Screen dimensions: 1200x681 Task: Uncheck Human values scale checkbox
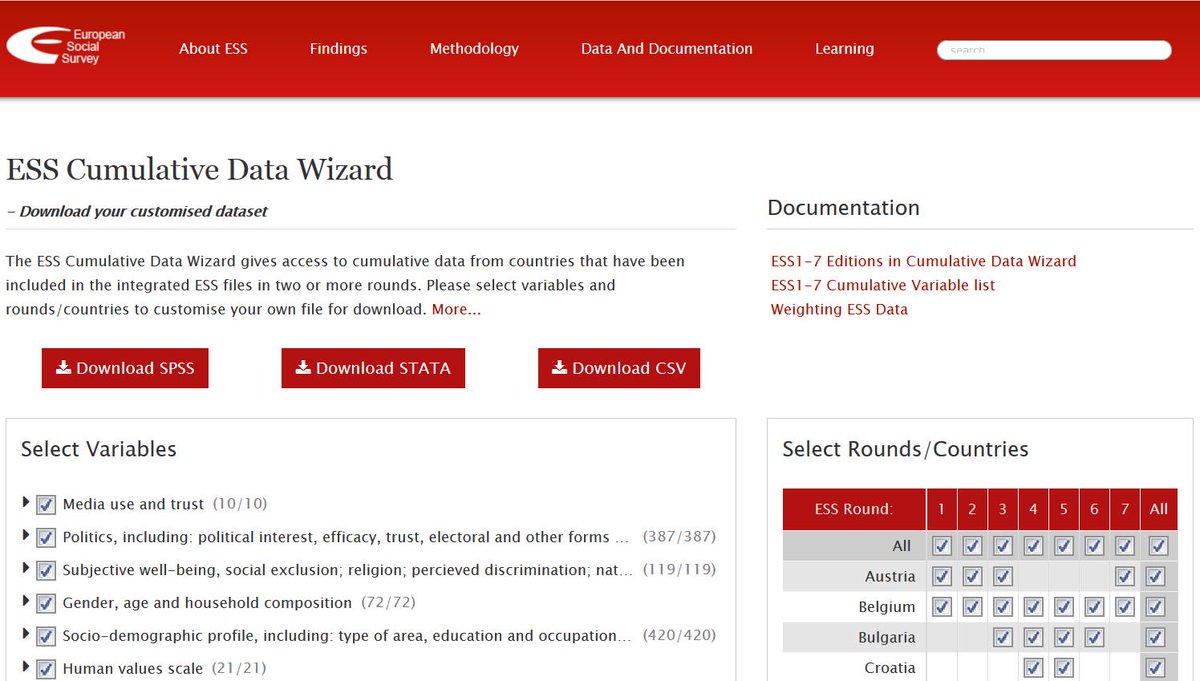(x=45, y=669)
